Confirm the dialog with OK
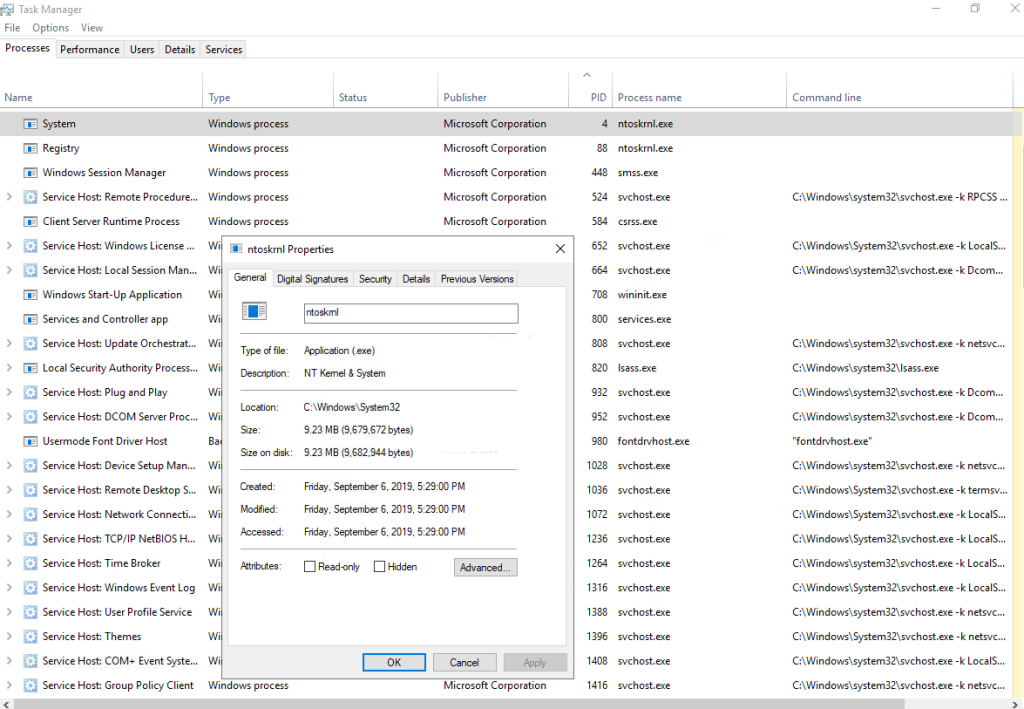The width and height of the screenshot is (1024, 709). coord(394,662)
